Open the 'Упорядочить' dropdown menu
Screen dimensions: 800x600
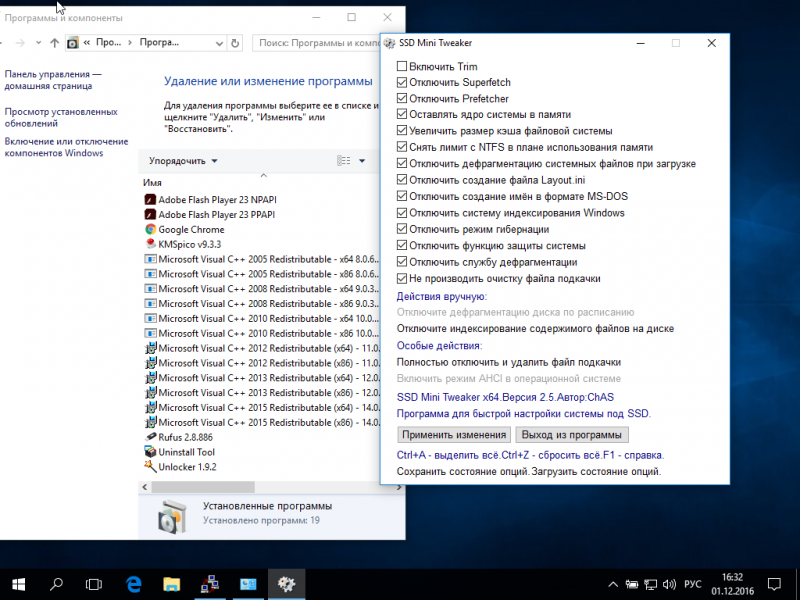pyautogui.click(x=183, y=161)
